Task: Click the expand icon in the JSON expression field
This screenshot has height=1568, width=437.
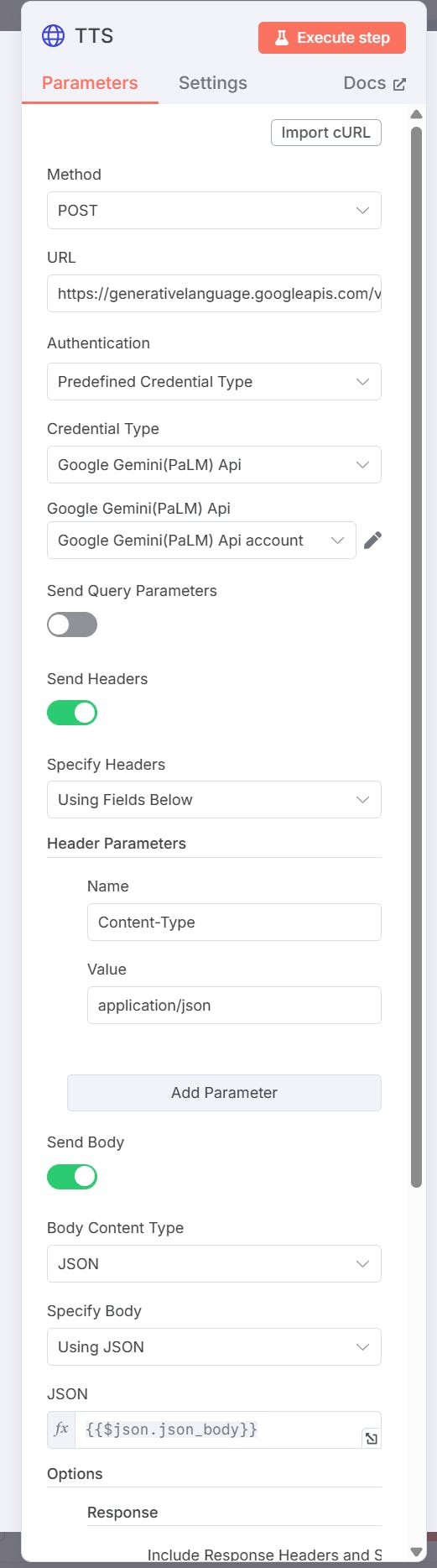Action: coord(371,1439)
